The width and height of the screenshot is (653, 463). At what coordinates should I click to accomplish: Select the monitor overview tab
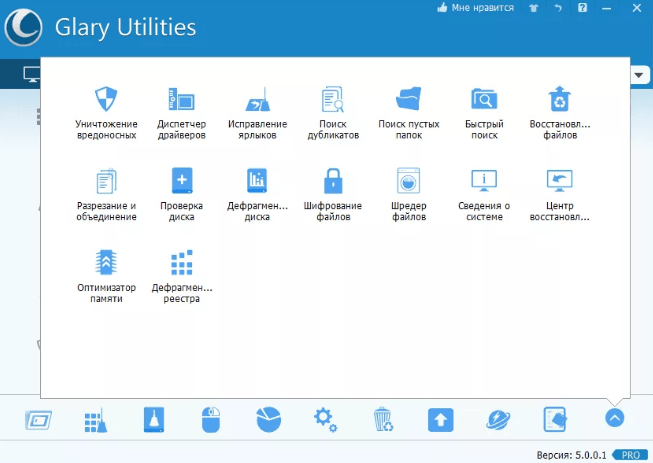pos(32,75)
